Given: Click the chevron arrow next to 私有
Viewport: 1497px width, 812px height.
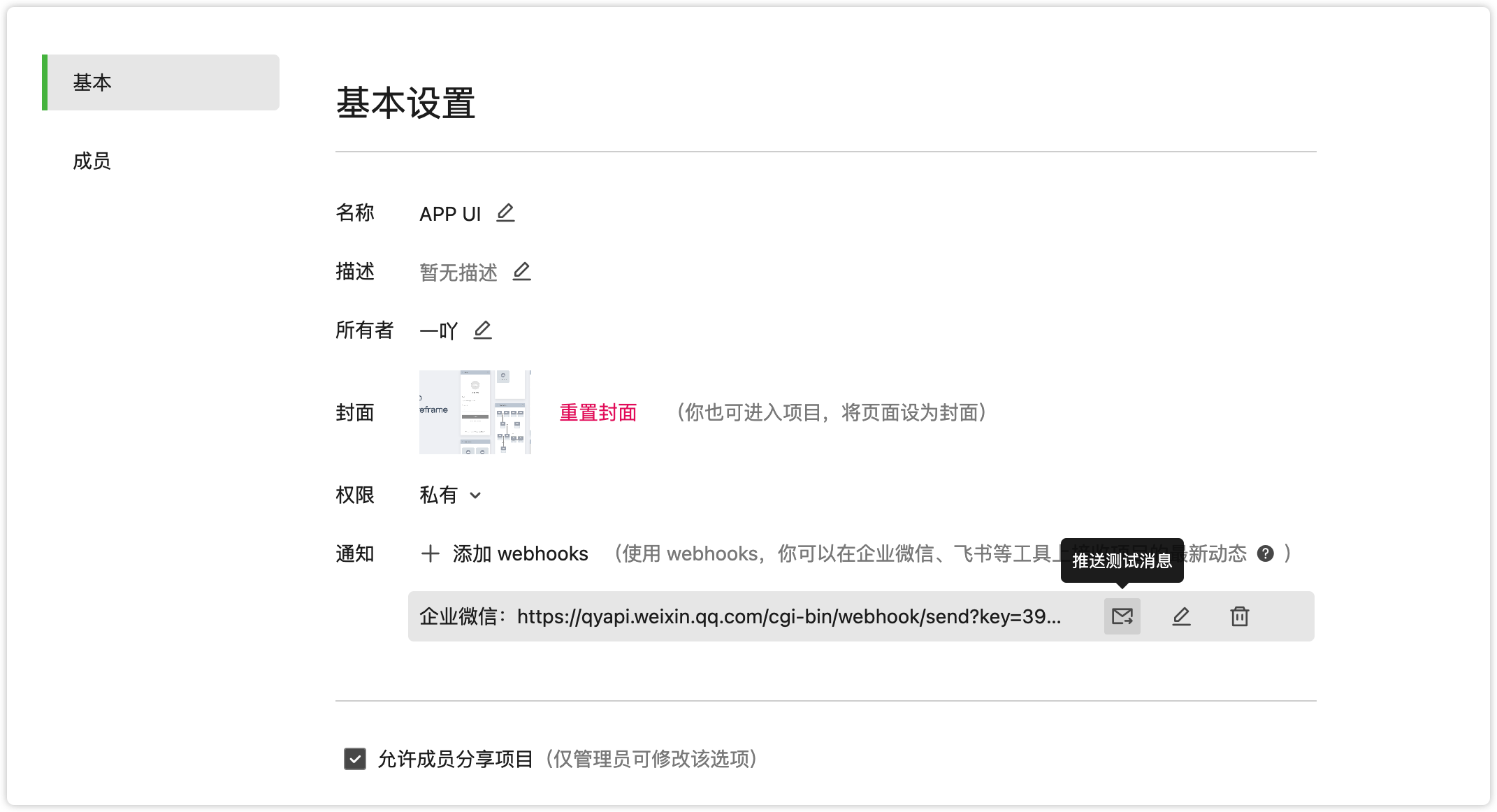Looking at the screenshot, I should pyautogui.click(x=475, y=495).
